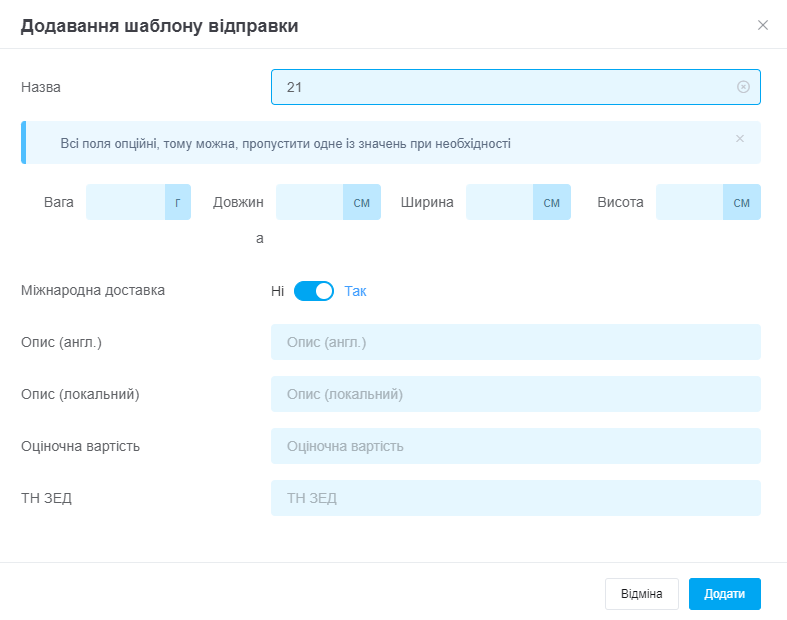787x620 pixels.
Task: Focus the Назва input field
Action: point(505,87)
